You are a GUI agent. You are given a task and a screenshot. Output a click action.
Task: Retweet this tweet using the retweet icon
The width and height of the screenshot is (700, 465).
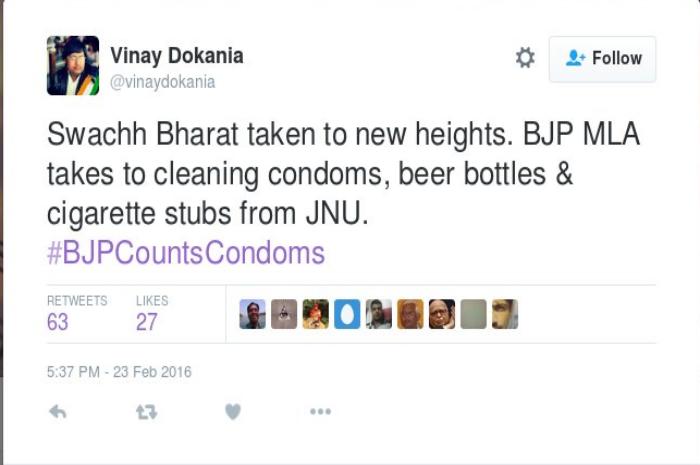[146, 411]
